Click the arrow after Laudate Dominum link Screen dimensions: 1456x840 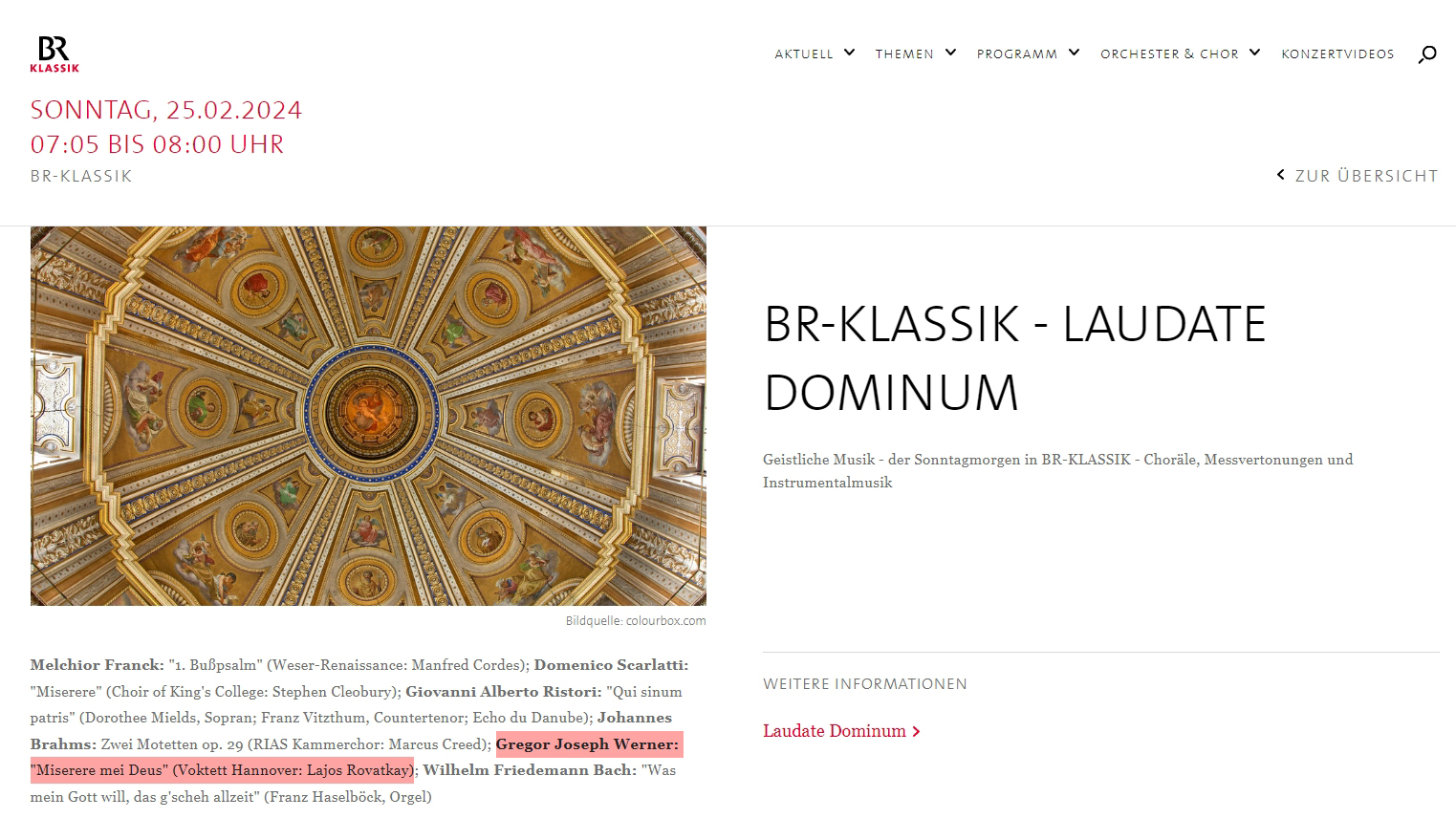point(916,732)
